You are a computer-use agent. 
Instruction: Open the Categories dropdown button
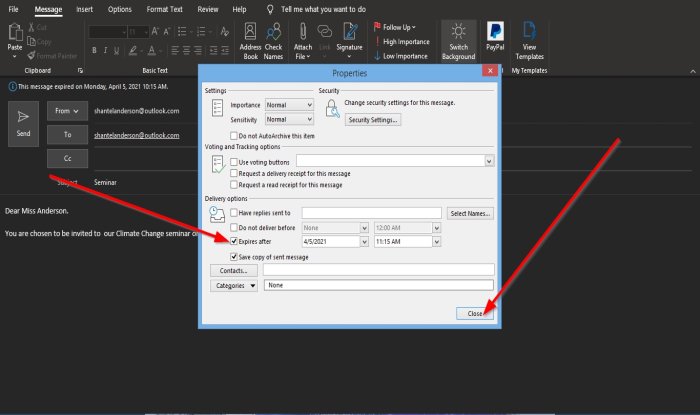tap(234, 286)
